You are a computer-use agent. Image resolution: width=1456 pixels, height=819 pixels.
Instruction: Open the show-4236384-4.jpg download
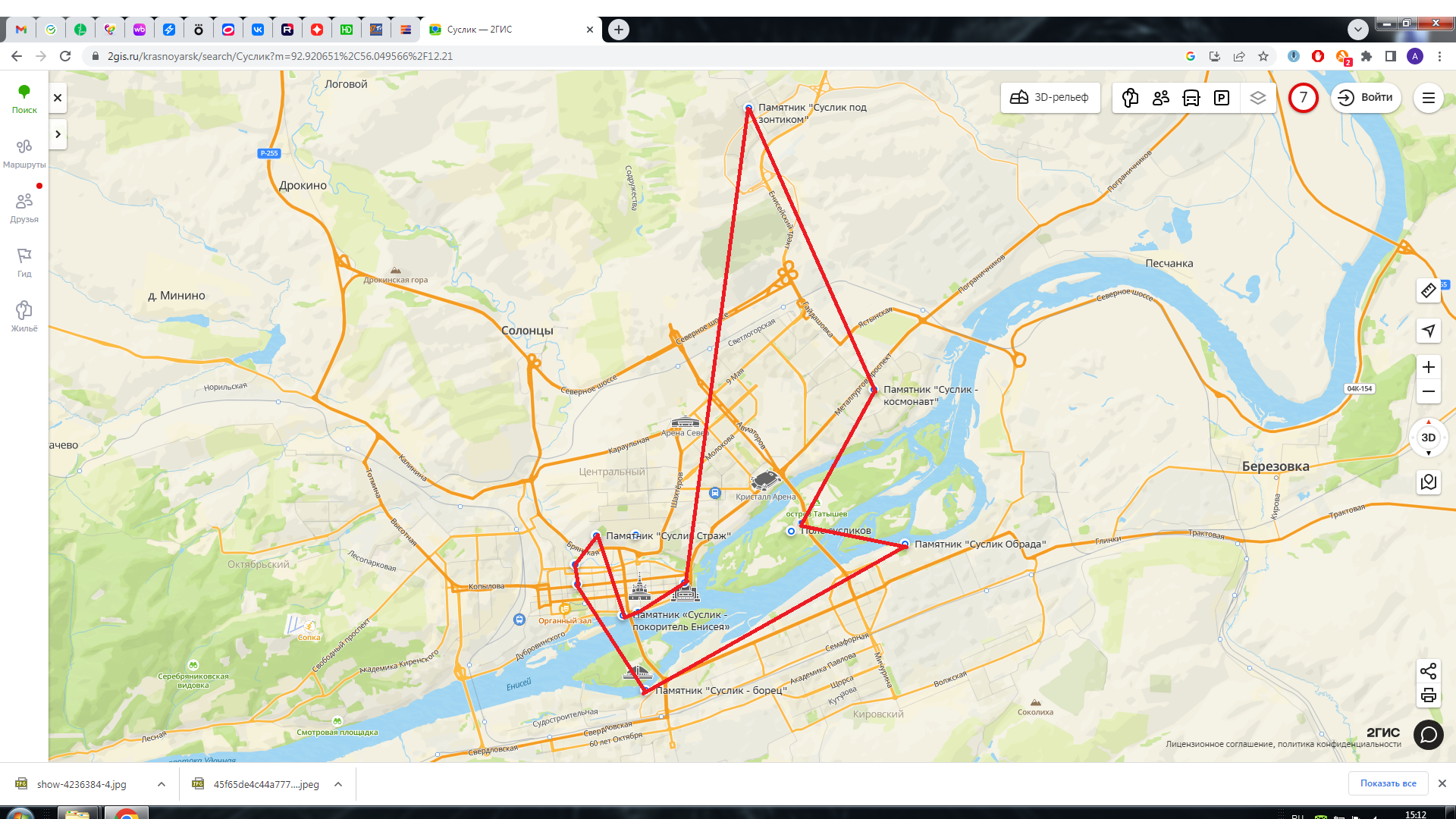point(82,784)
